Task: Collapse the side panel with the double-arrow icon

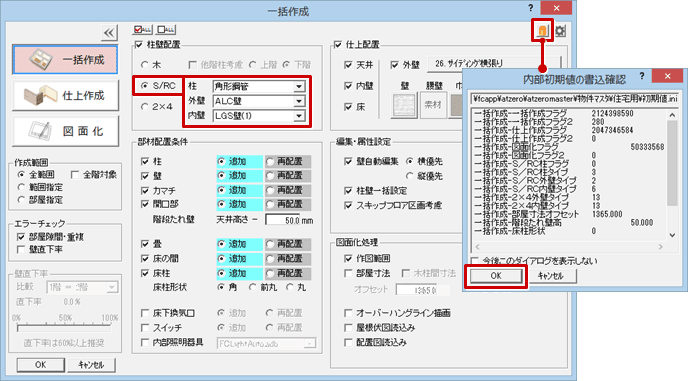Action: point(109,32)
